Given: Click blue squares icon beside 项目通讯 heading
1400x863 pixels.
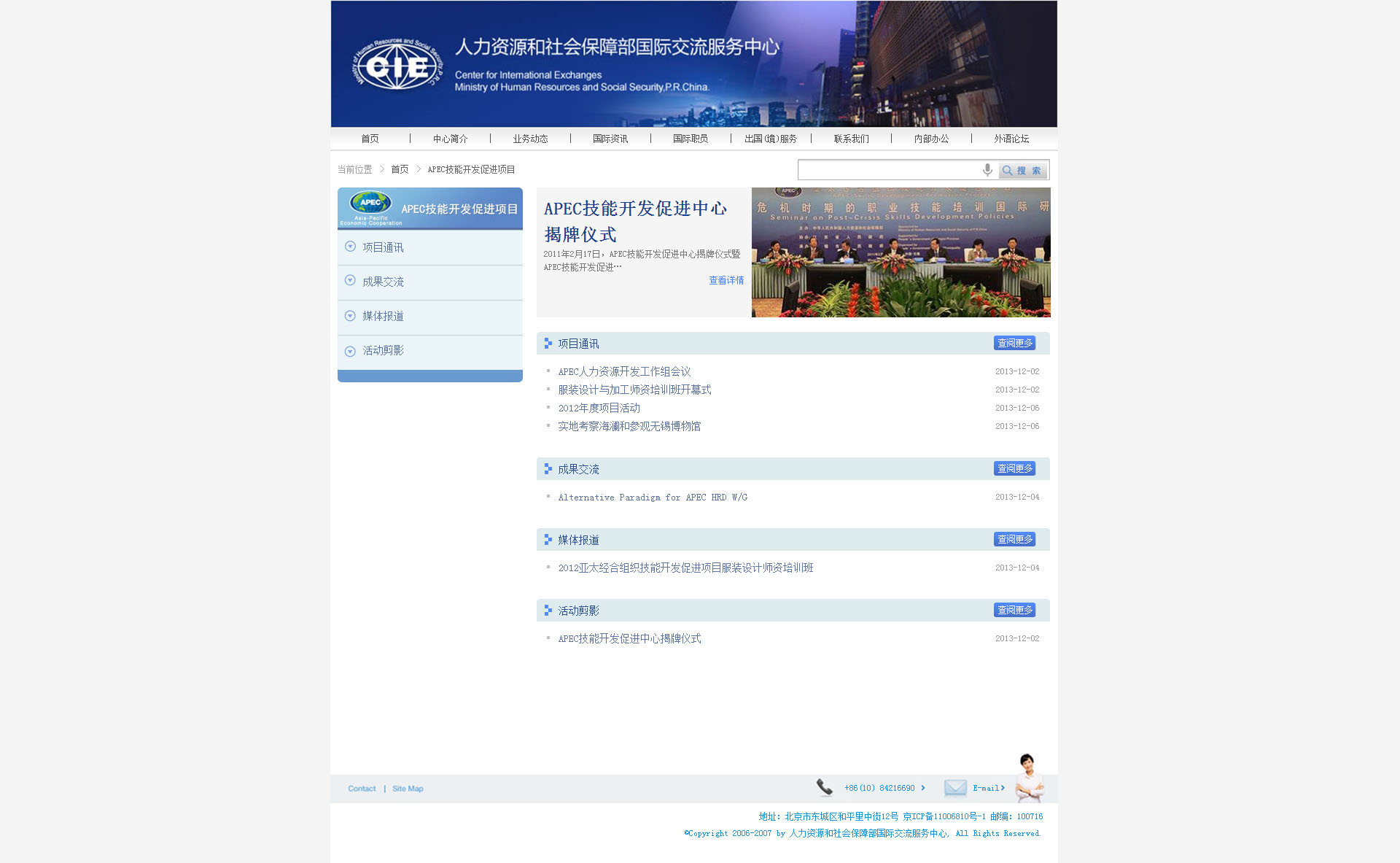Looking at the screenshot, I should pyautogui.click(x=548, y=343).
